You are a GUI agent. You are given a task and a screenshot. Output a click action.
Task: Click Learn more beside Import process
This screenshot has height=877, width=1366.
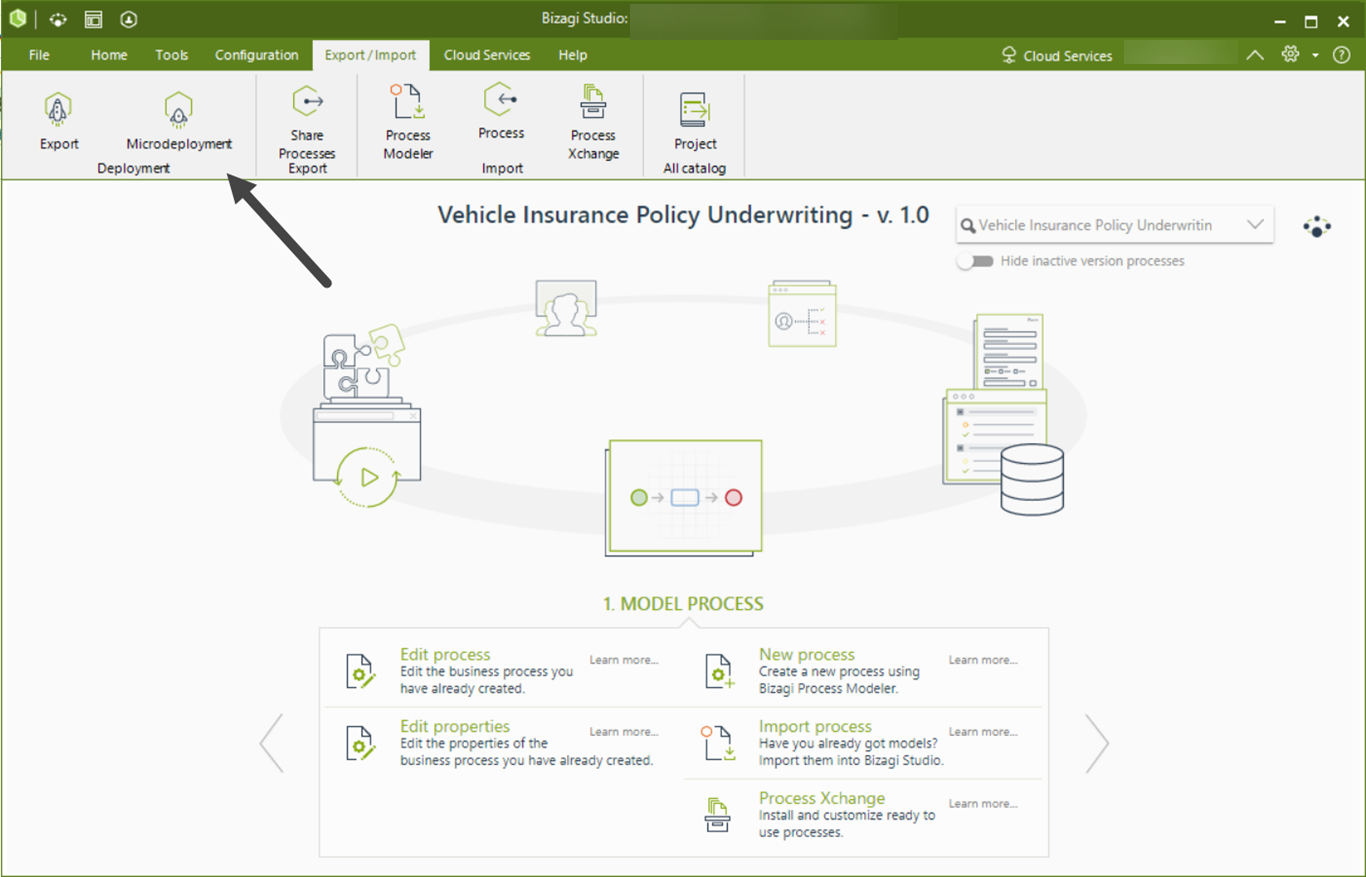pos(983,732)
